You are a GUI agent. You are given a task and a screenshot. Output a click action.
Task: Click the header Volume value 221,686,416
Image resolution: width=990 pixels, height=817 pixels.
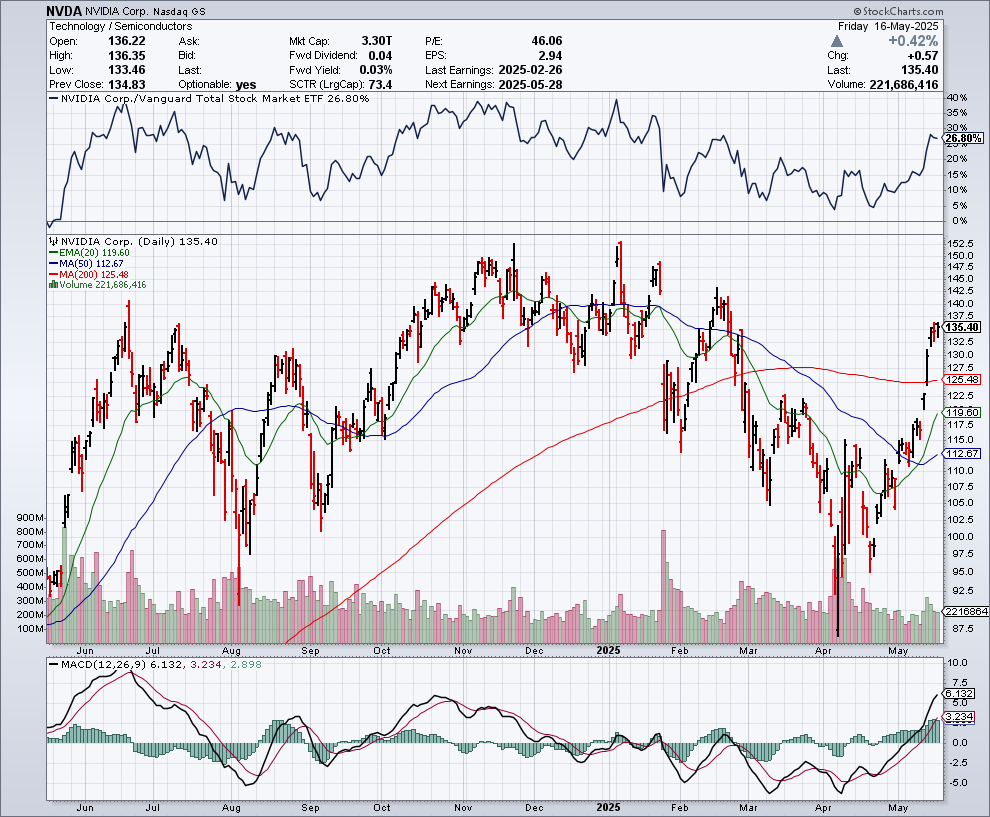[904, 85]
